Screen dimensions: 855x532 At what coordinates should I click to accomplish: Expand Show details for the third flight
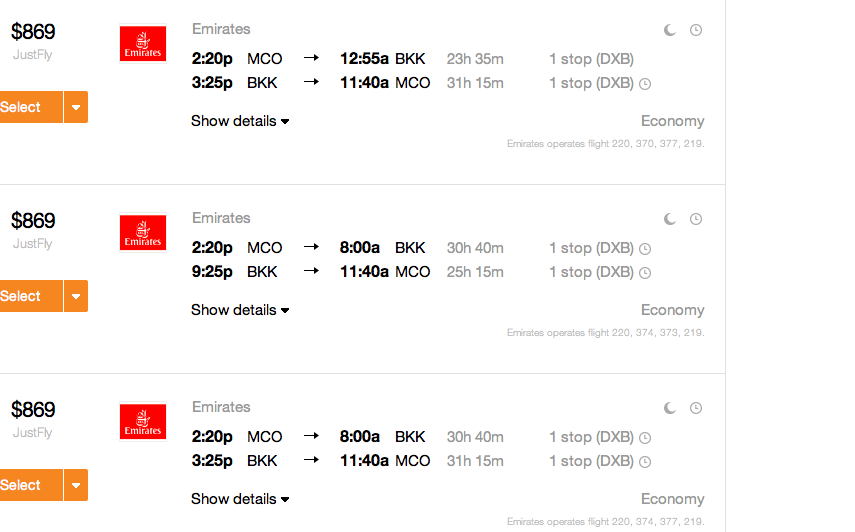(240, 499)
